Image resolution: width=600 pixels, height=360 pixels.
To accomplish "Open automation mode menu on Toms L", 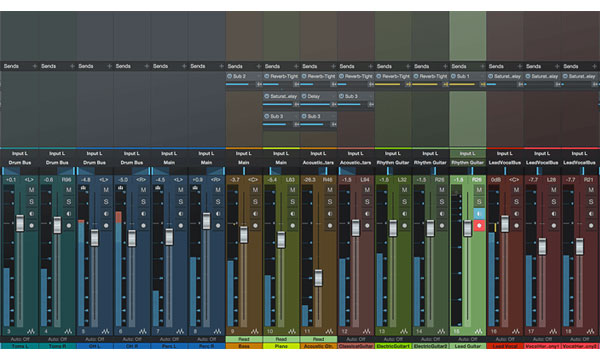I will [20, 339].
